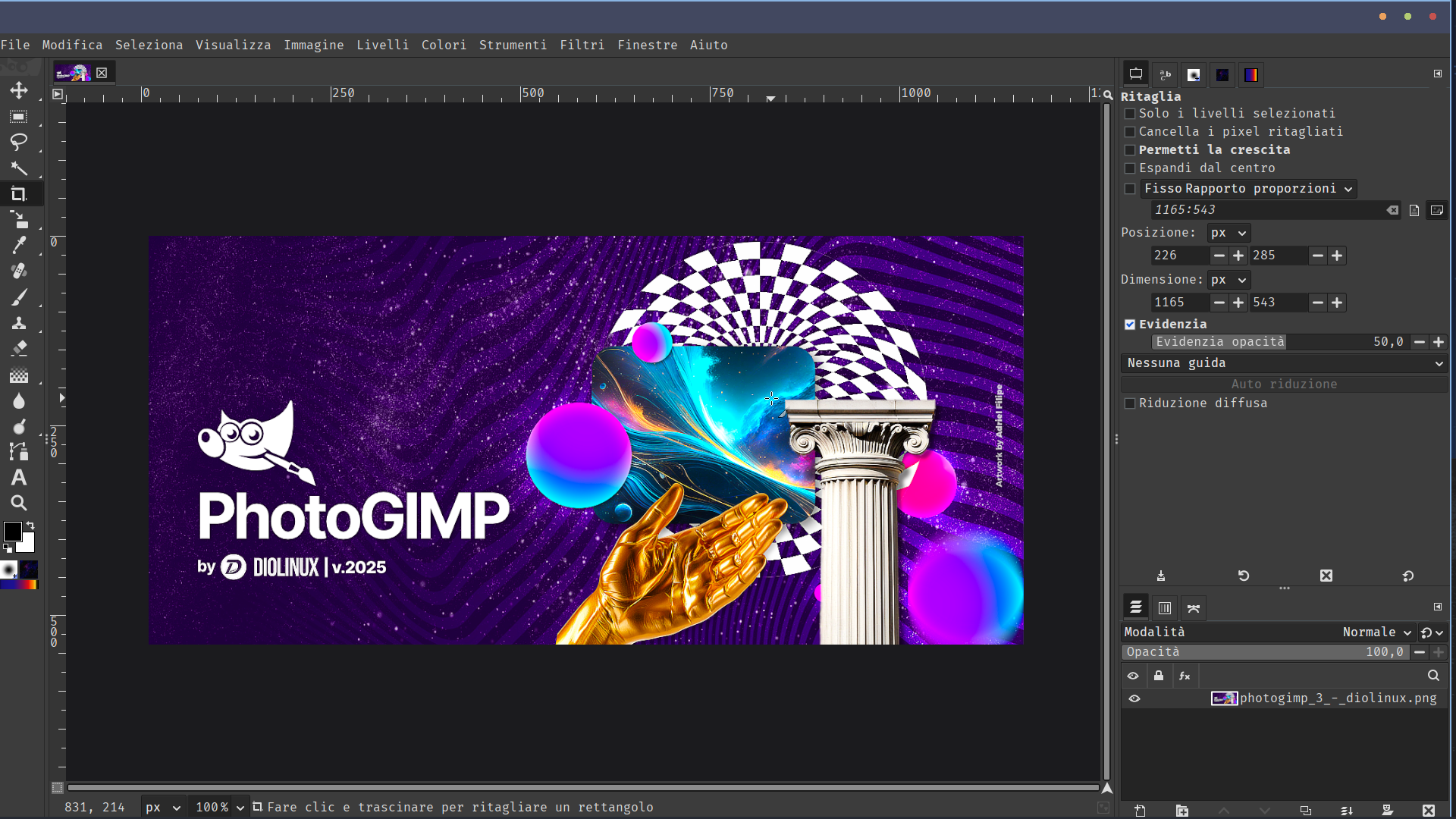This screenshot has height=819, width=1456.
Task: Select the Unified Transform tool
Action: click(19, 220)
